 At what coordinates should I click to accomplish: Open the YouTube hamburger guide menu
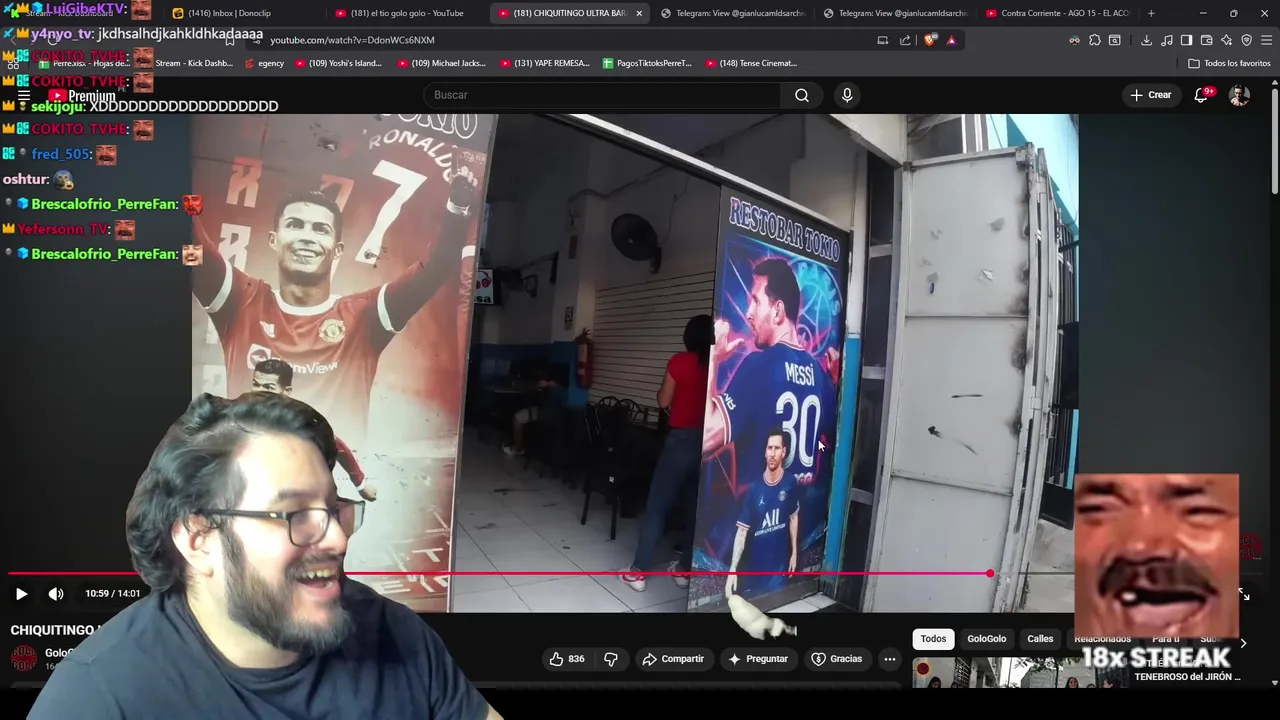(x=24, y=95)
